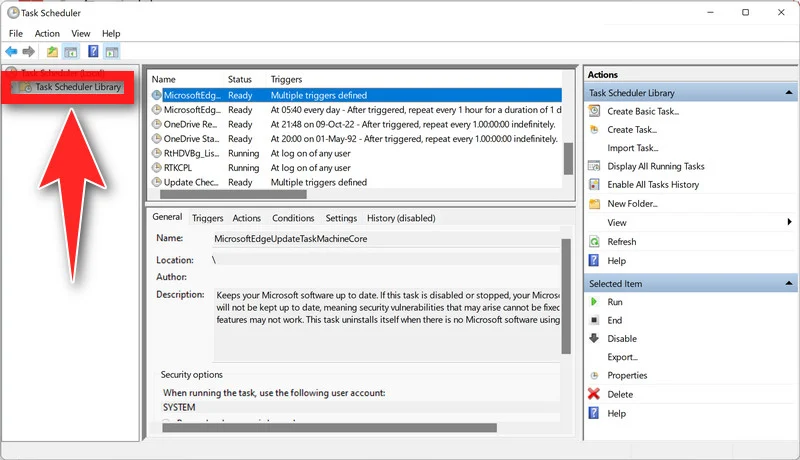
Task: Collapse the Task Scheduler Library actions section
Action: point(789,93)
